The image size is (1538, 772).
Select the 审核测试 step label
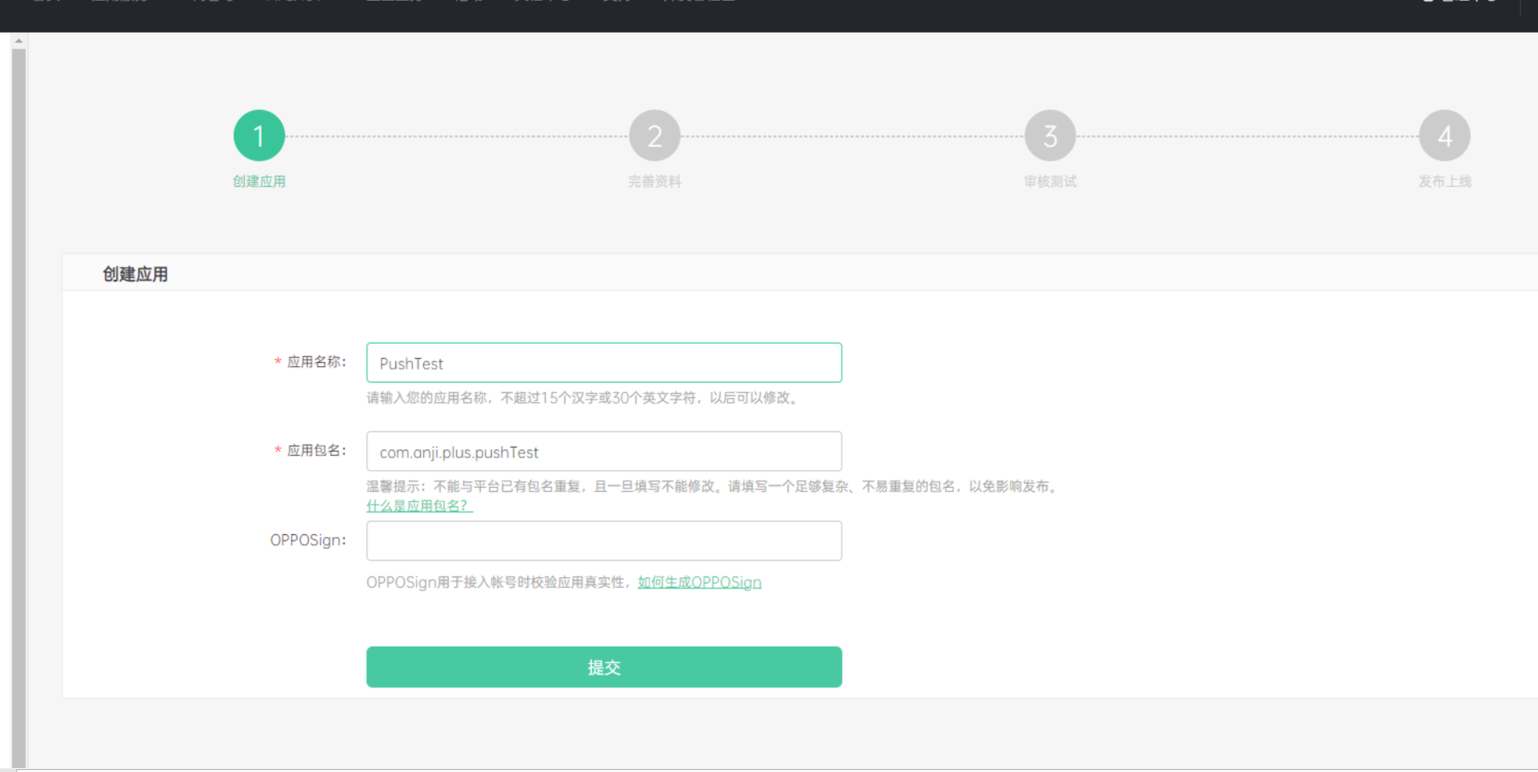pyautogui.click(x=1050, y=182)
